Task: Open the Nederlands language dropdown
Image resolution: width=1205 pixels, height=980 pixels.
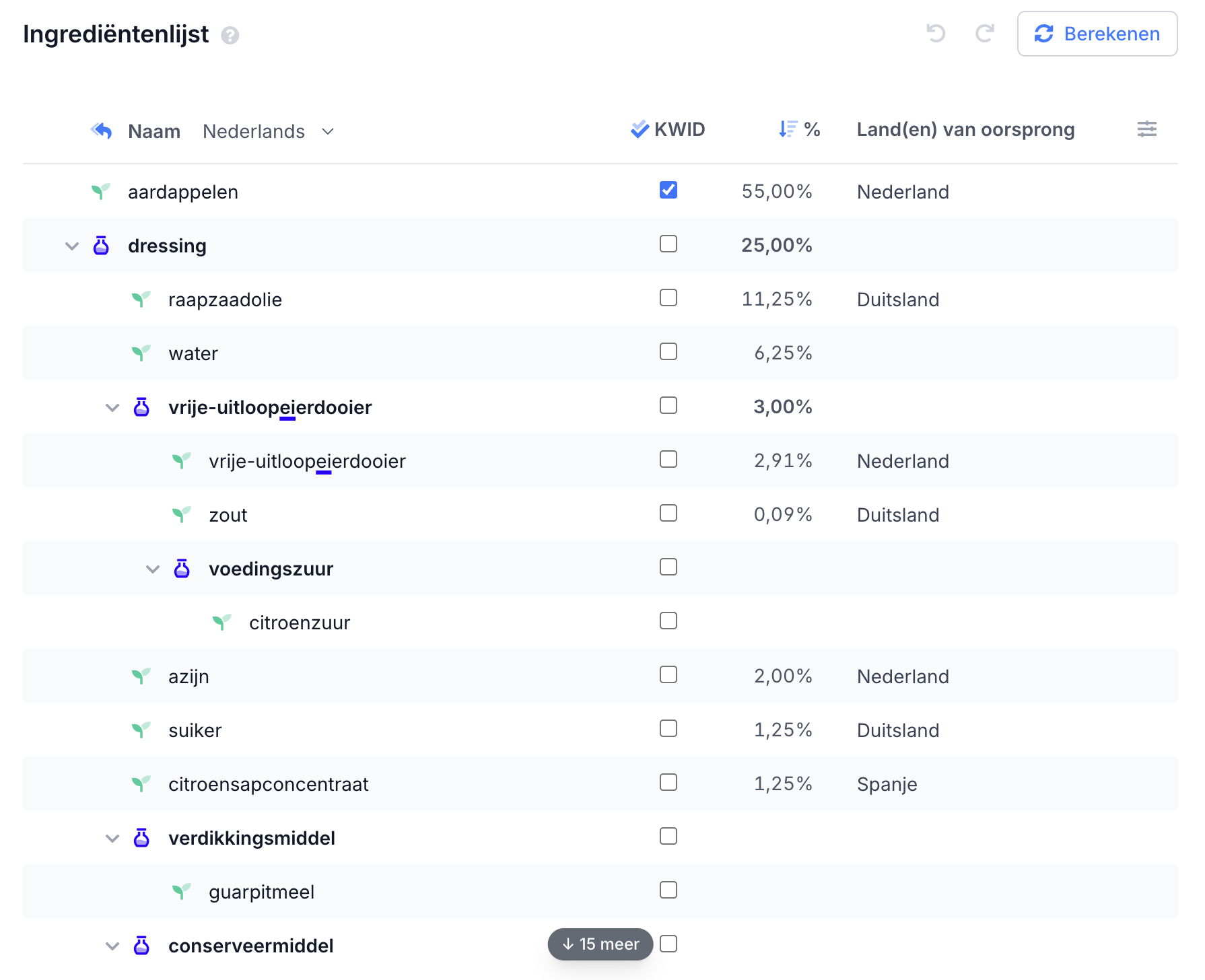Action: 268,131
